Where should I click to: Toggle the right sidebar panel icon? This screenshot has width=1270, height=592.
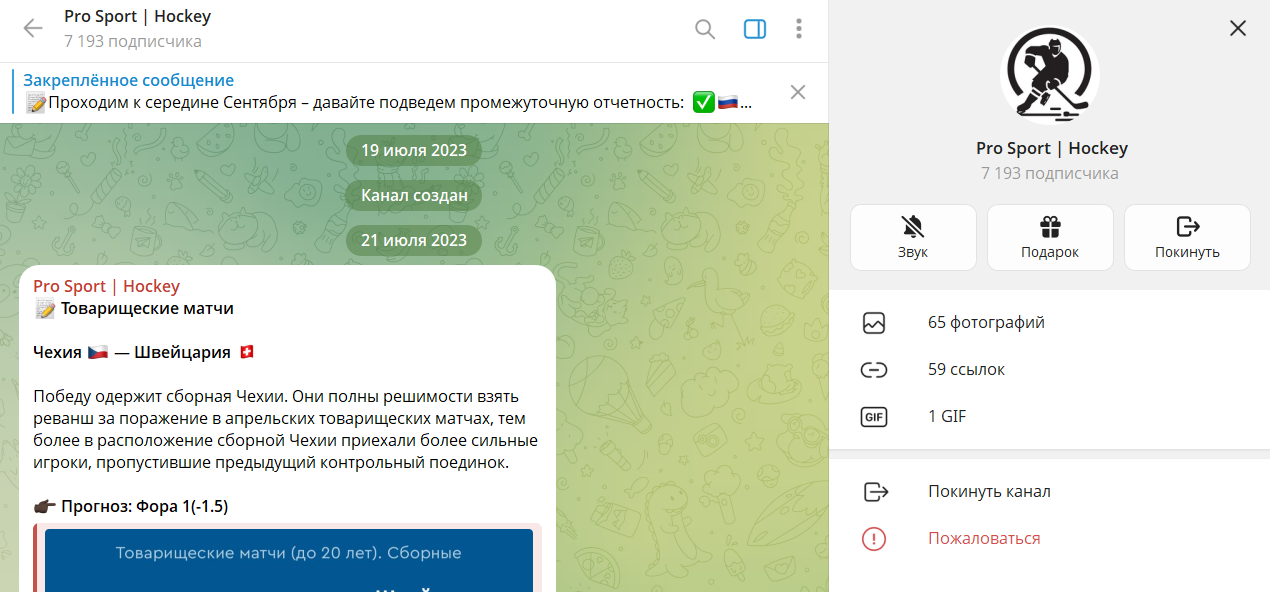point(755,29)
